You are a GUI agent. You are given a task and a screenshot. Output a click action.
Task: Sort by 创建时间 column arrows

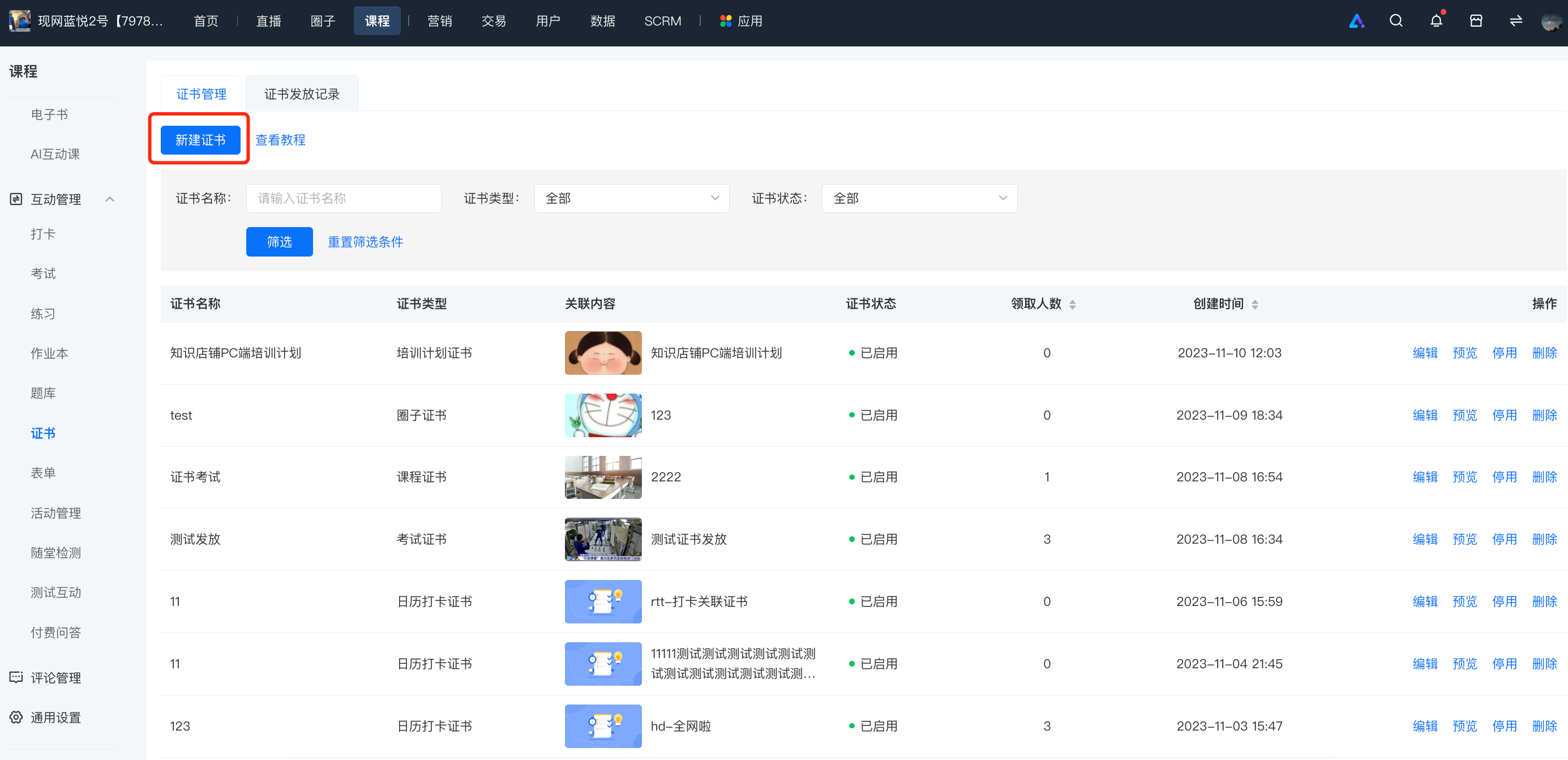[1254, 304]
